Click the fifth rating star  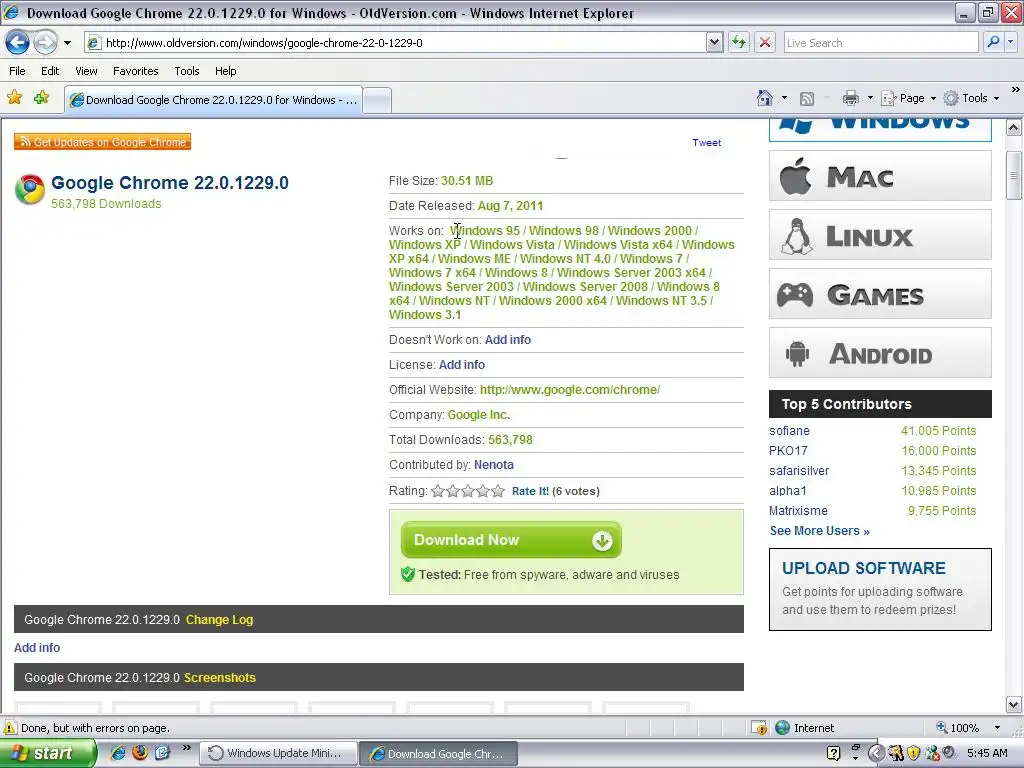pos(498,491)
